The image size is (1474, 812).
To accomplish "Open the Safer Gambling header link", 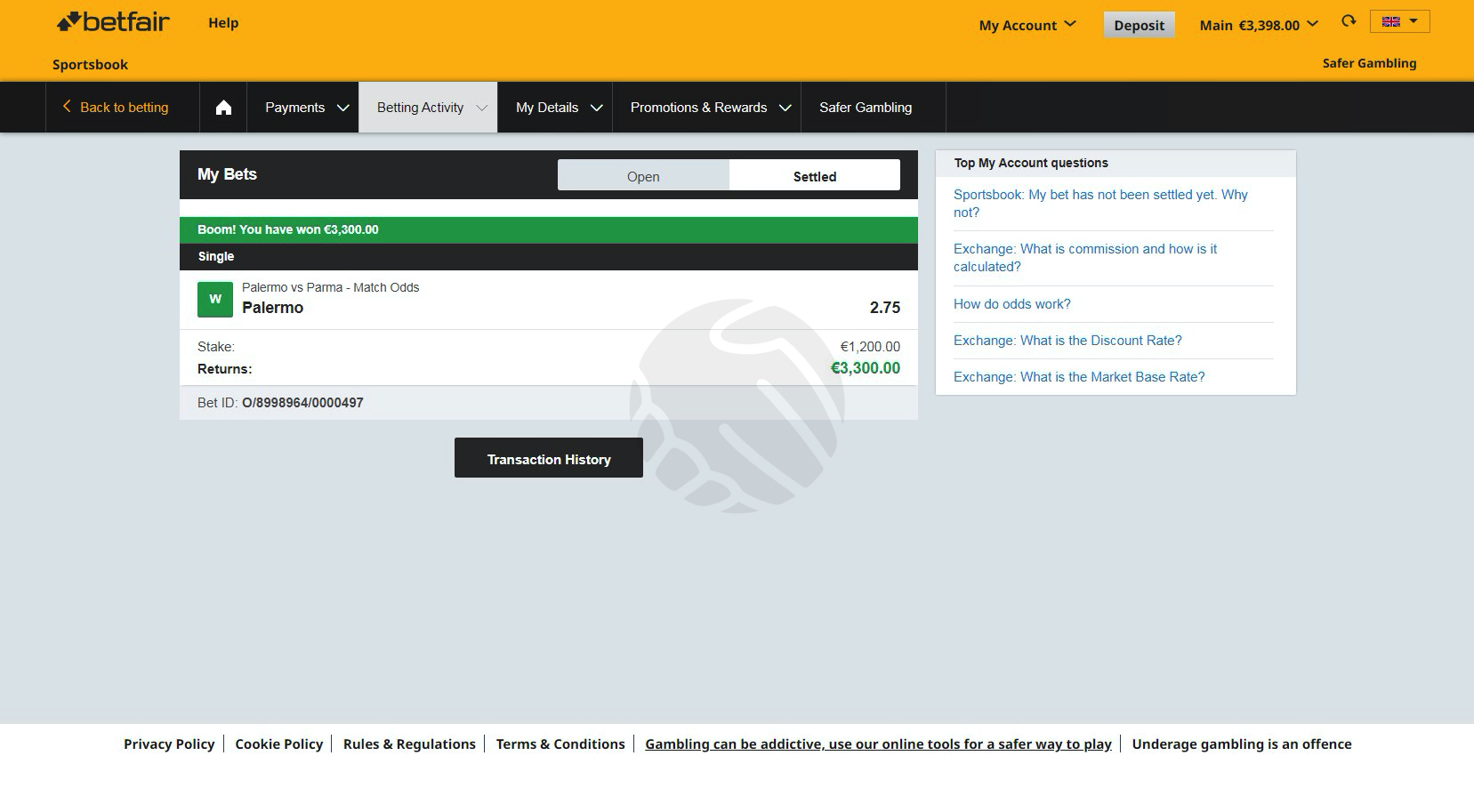I will click(1369, 63).
